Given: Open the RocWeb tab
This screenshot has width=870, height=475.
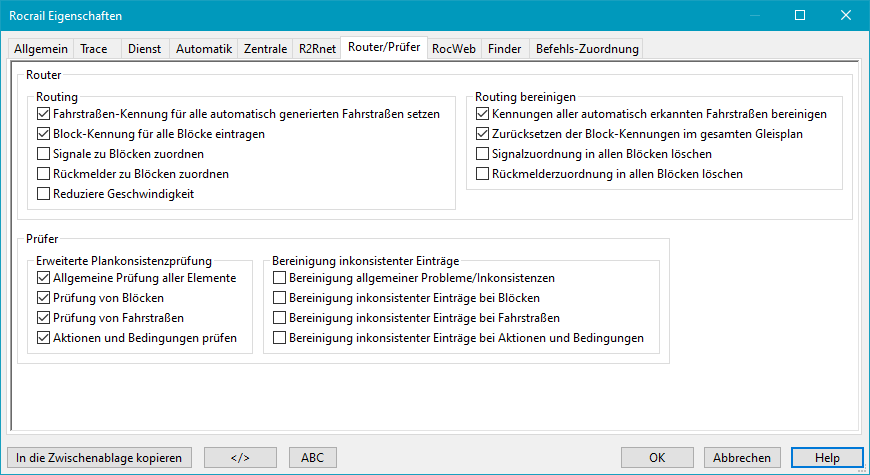Looking at the screenshot, I should 454,48.
